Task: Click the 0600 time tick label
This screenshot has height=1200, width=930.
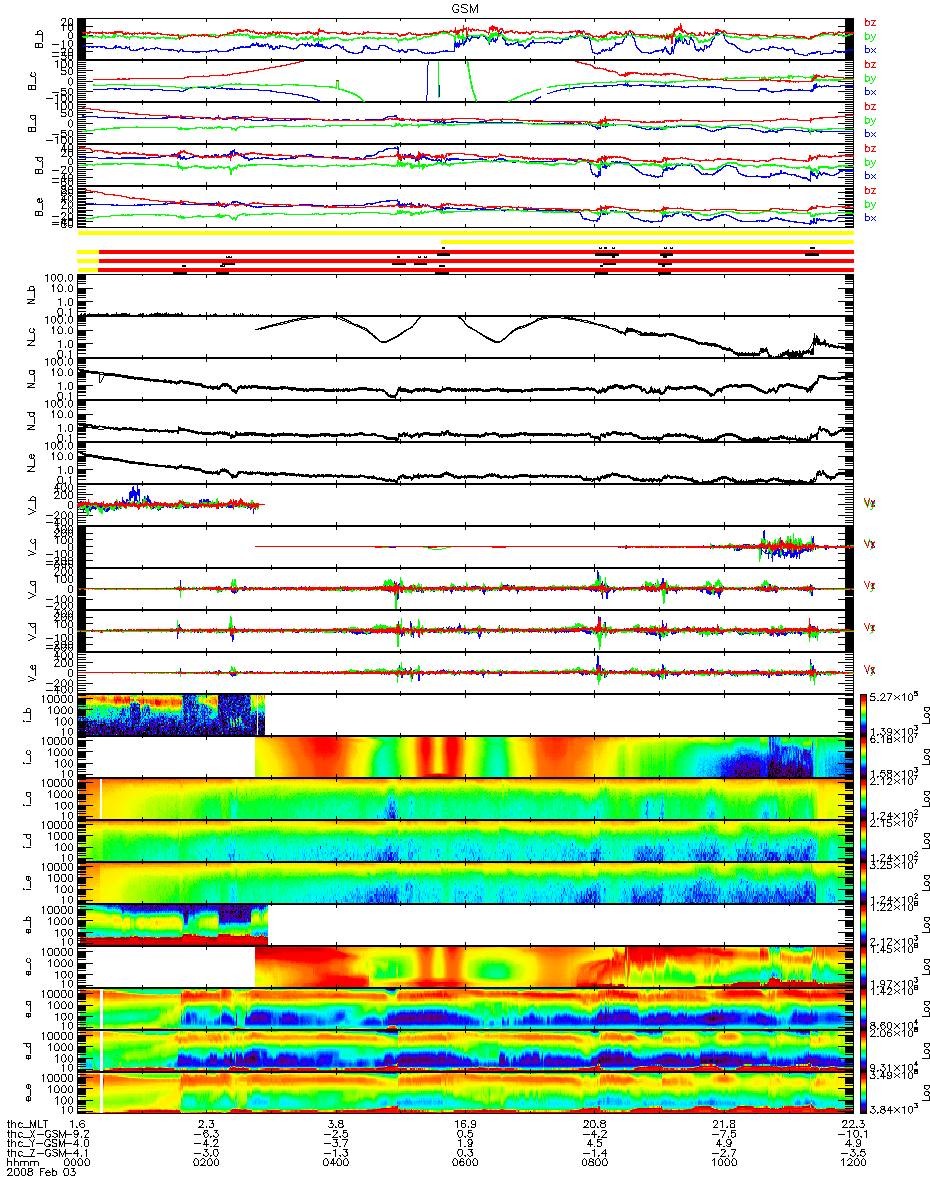Action: (465, 1165)
